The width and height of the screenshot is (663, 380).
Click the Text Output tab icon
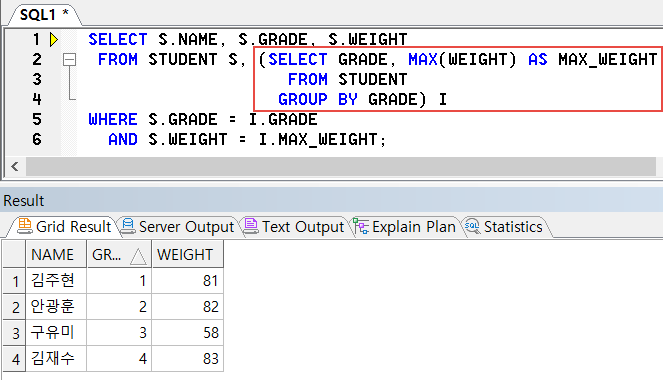pos(250,226)
